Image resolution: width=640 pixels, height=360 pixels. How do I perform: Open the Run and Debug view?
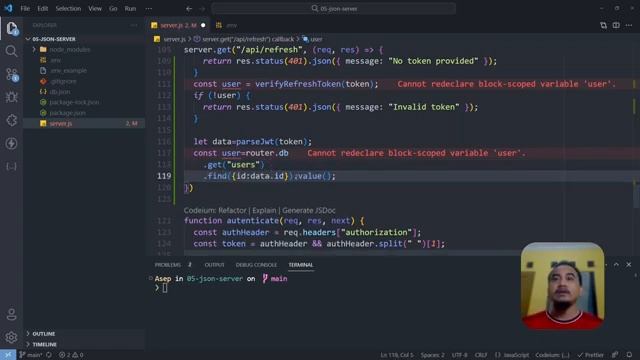click(11, 97)
